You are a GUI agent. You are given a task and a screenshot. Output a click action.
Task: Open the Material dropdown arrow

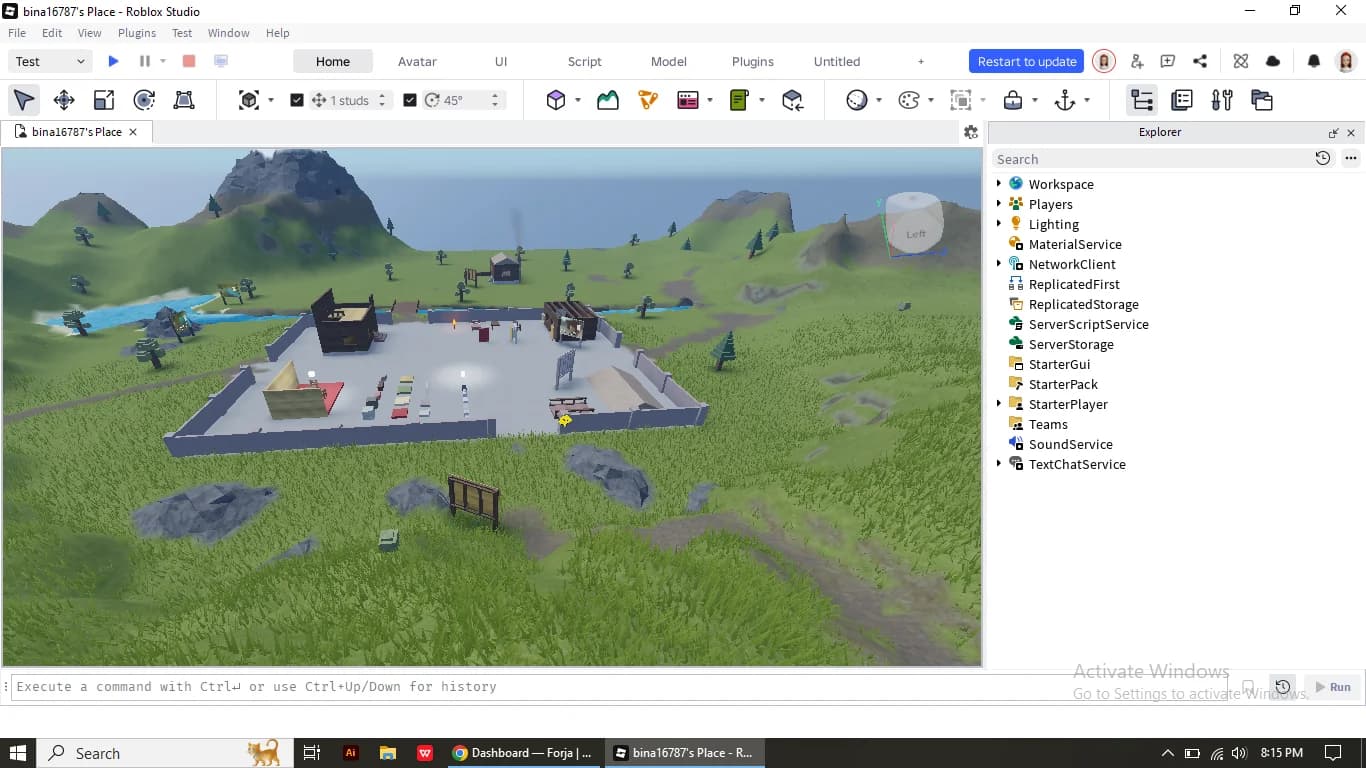[879, 100]
